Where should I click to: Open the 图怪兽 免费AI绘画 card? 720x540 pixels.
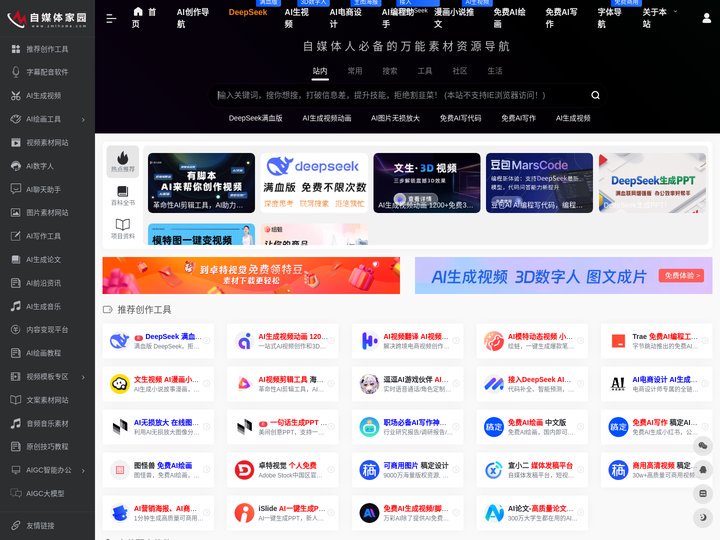158,470
